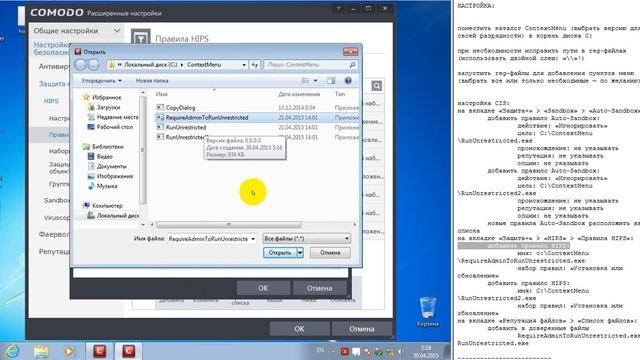The width and height of the screenshot is (640, 360).
Task: Collapse the Общие настройки section chevron
Action: click(x=117, y=31)
